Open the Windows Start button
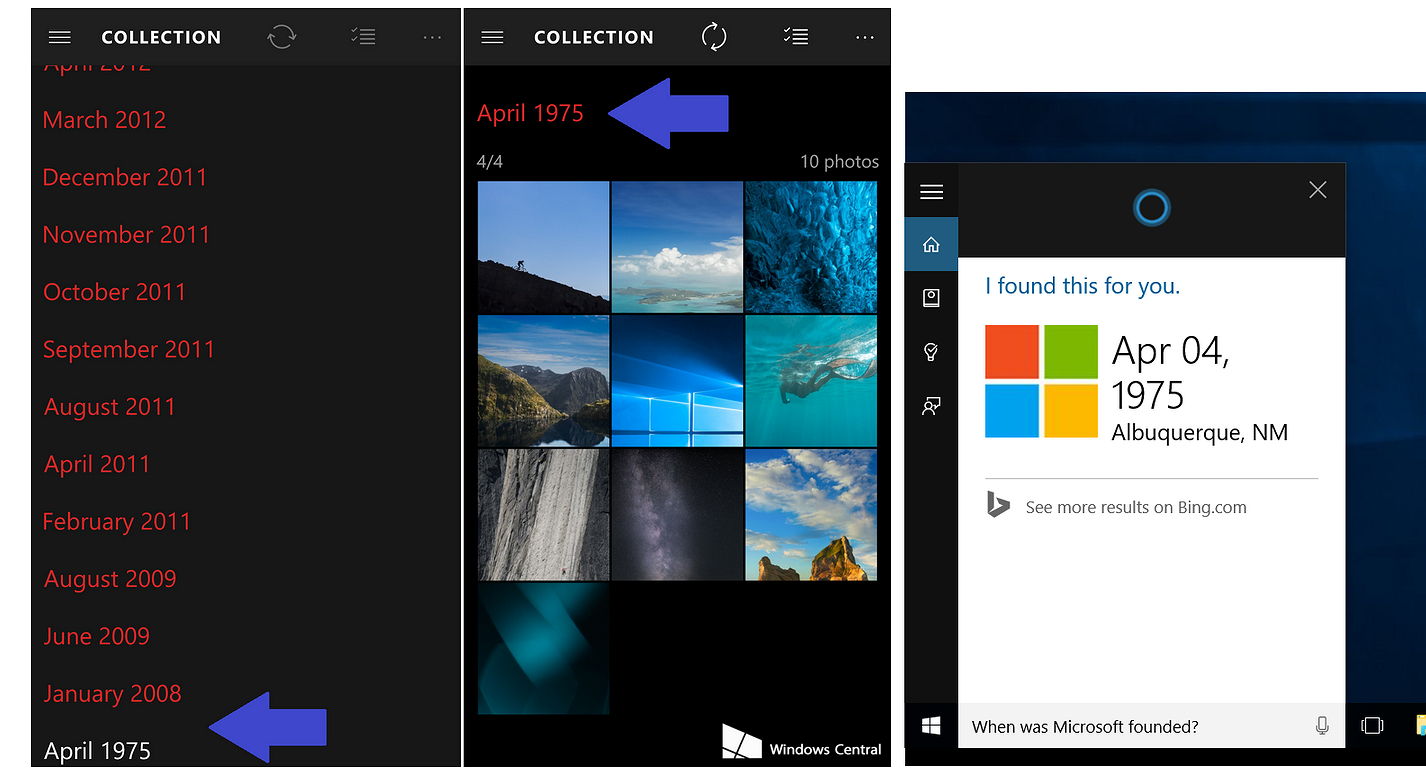This screenshot has height=777, width=1426. coord(931,725)
